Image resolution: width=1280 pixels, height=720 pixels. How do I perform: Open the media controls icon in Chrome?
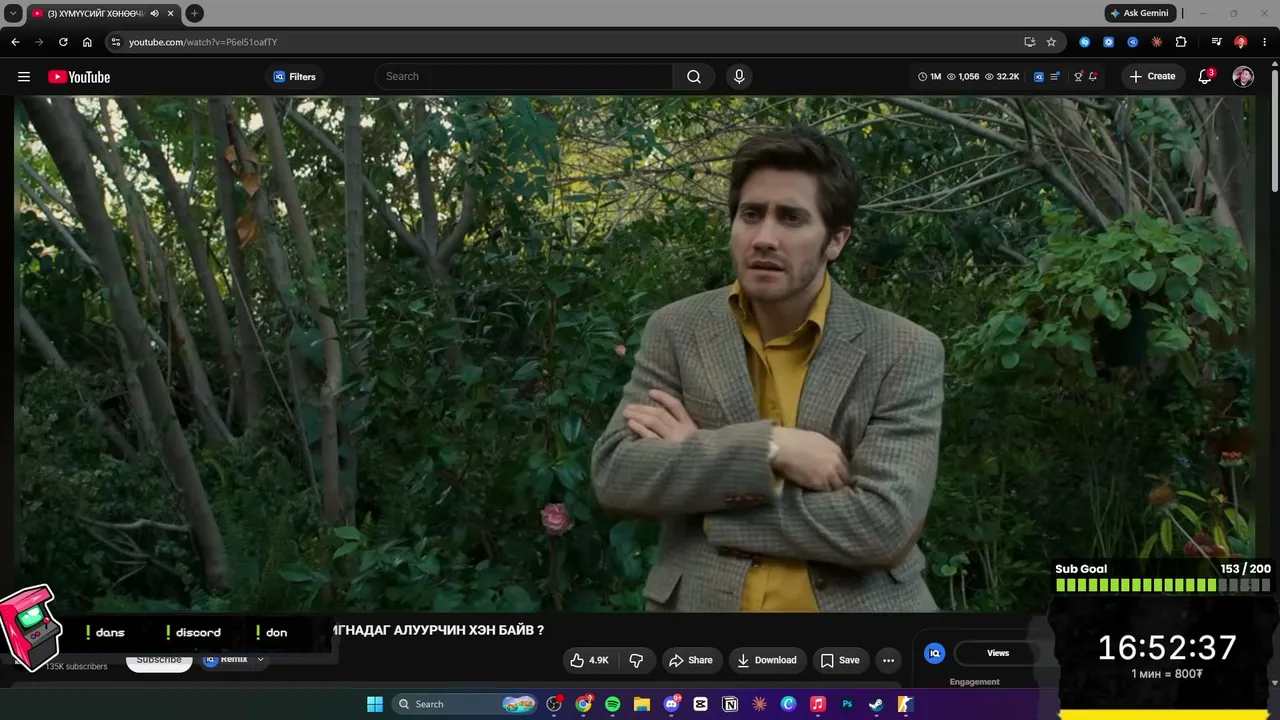pyautogui.click(x=1216, y=42)
